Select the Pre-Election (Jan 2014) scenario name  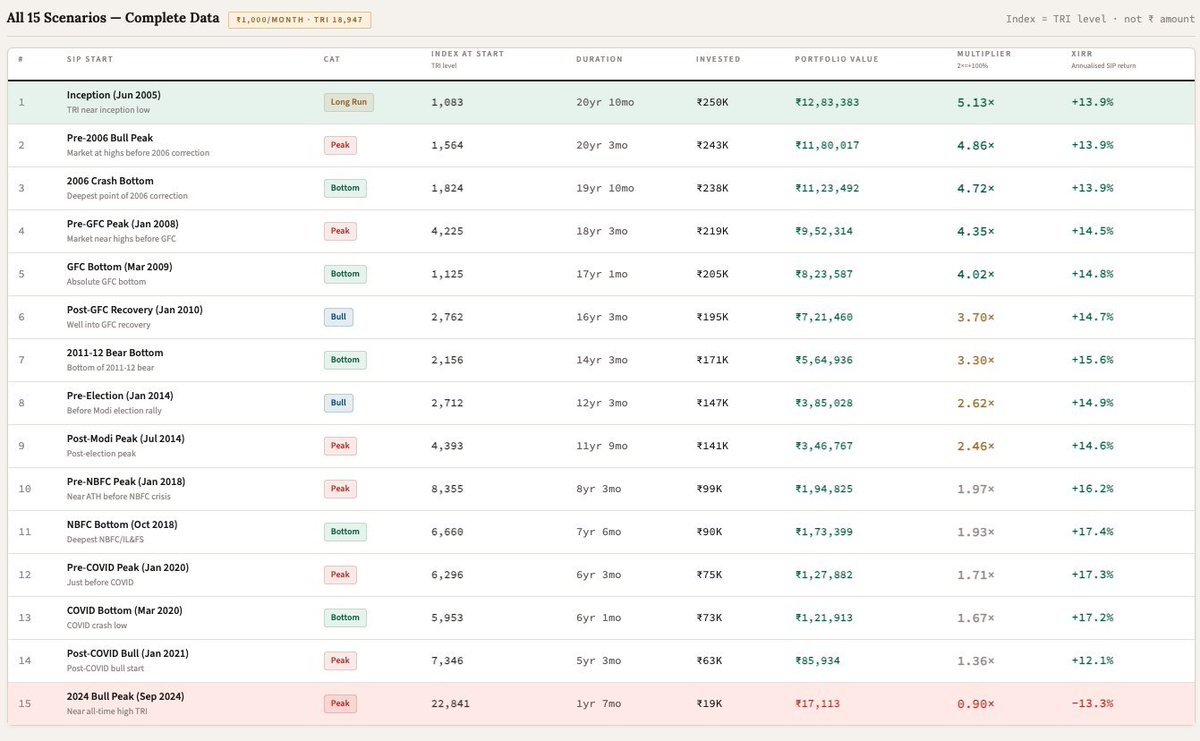point(119,396)
